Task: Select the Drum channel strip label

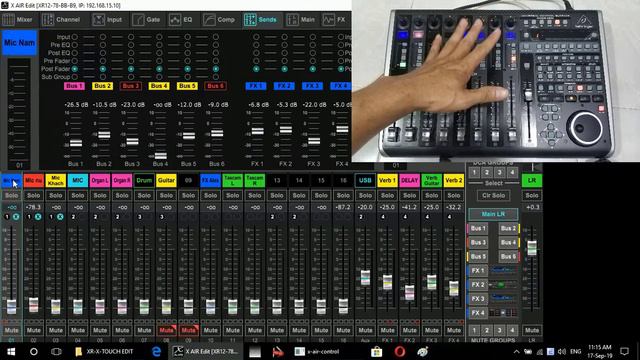Action: coord(144,180)
